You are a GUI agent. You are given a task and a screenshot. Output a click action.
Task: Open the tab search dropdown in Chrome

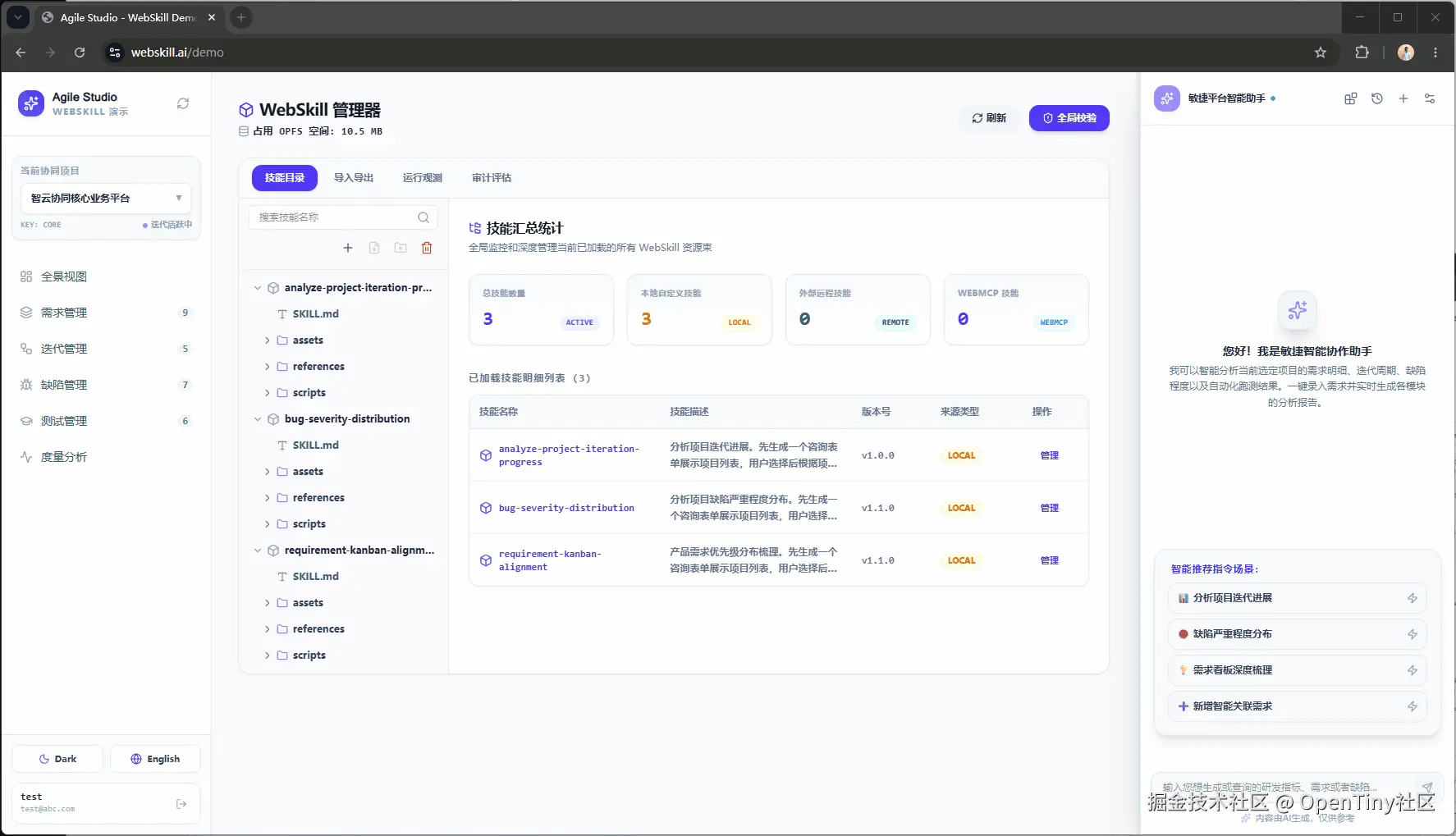(x=18, y=17)
